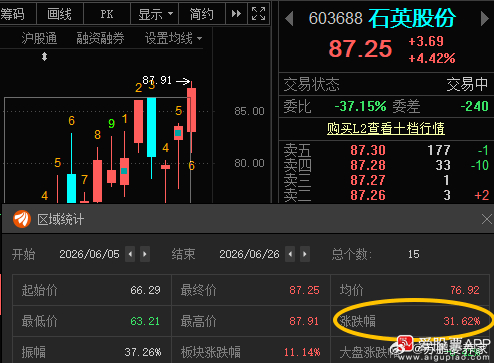
Task: Click the double-arrow more tools icon
Action: (236, 14)
